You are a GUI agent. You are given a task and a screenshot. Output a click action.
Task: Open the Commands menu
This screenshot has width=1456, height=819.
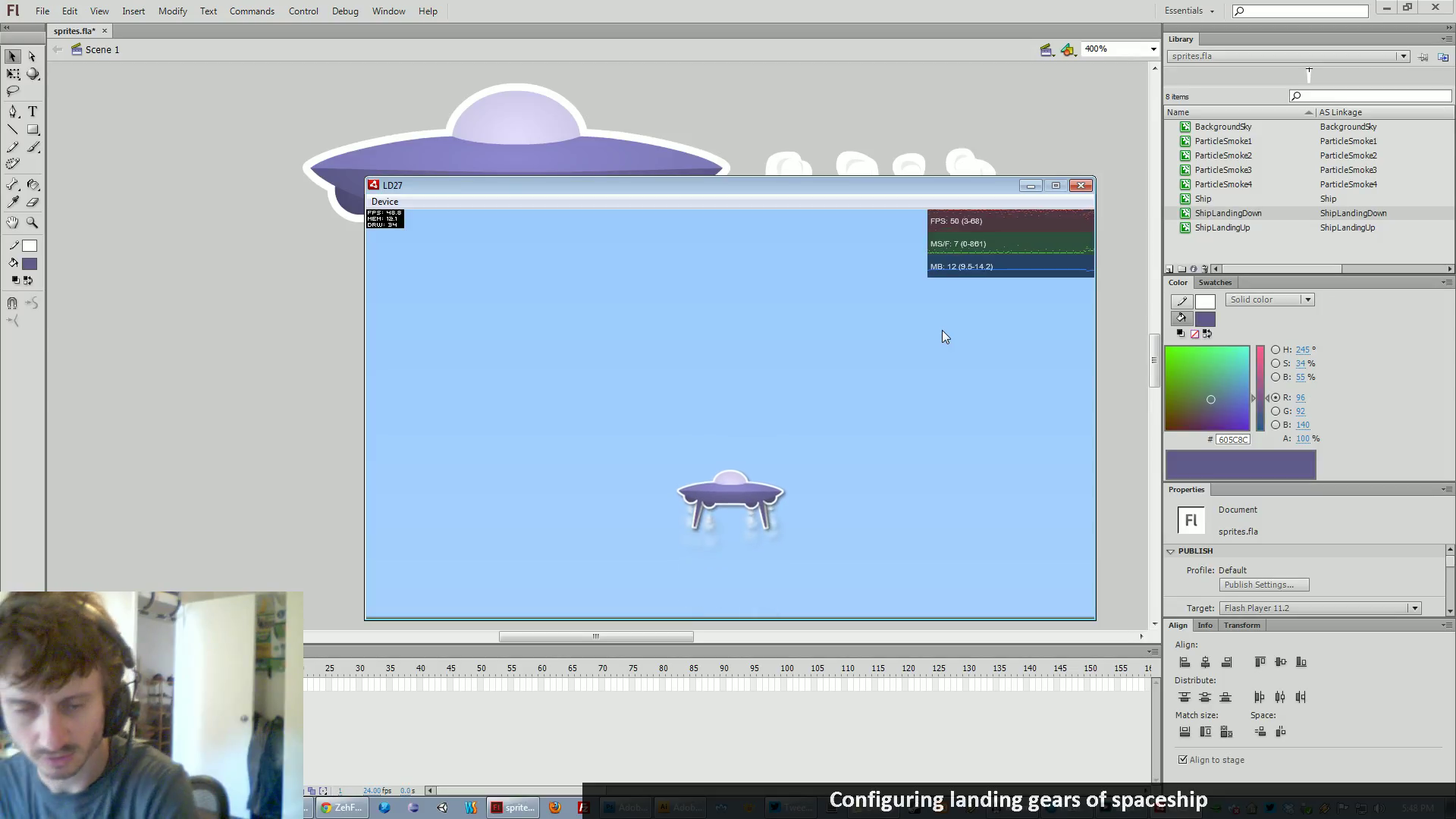(x=252, y=11)
